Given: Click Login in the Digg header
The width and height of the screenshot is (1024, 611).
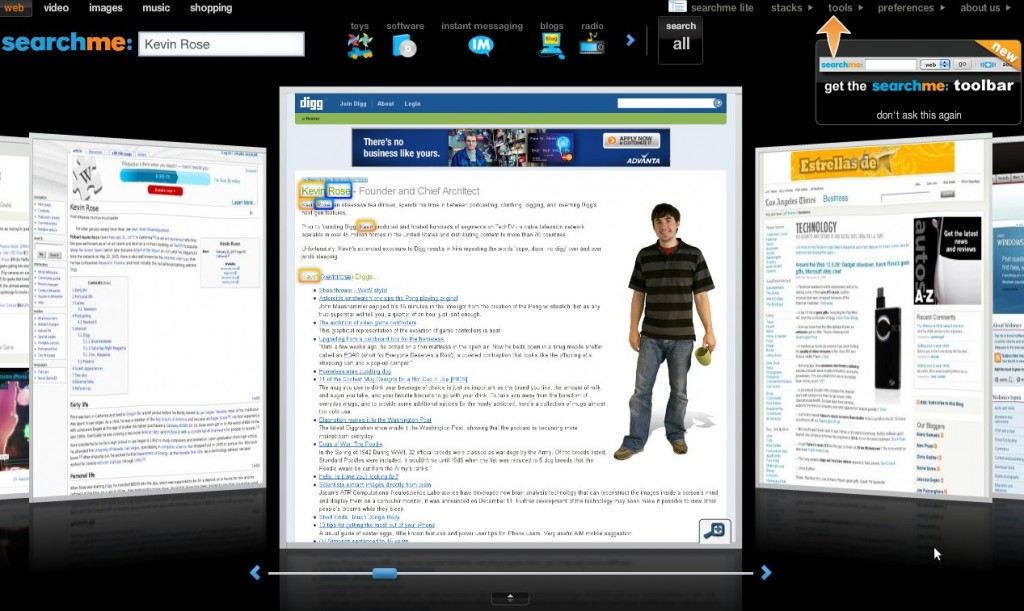Looking at the screenshot, I should [x=412, y=104].
